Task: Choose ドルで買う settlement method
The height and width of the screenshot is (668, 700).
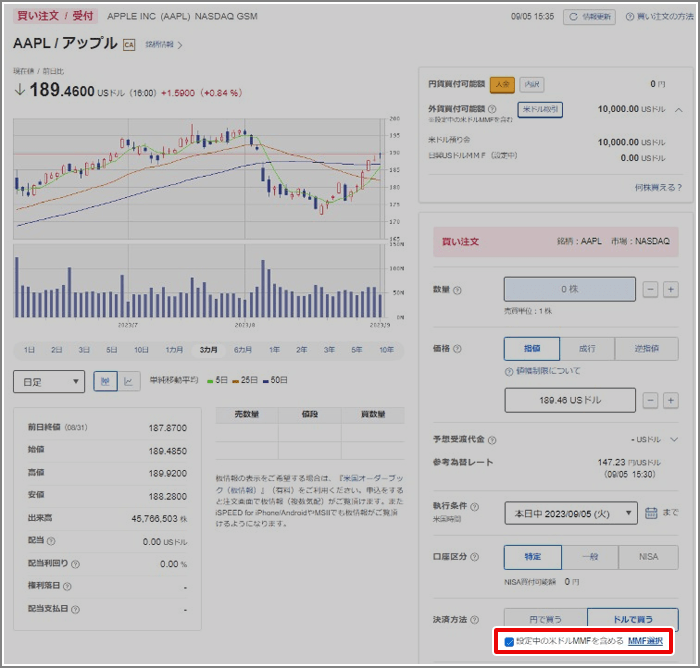Action: point(633,620)
